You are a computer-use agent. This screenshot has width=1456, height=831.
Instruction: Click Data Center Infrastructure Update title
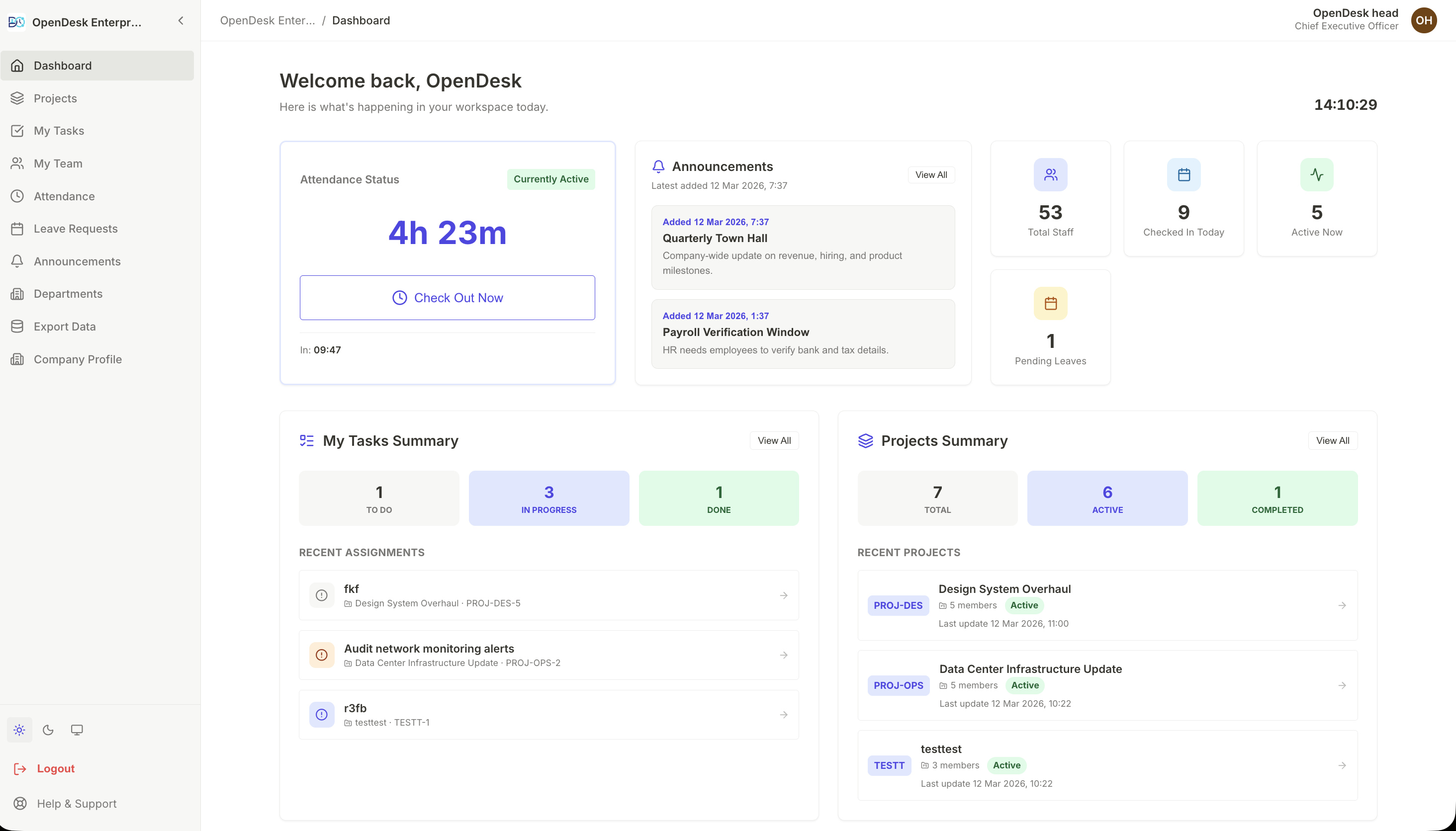coord(1031,669)
